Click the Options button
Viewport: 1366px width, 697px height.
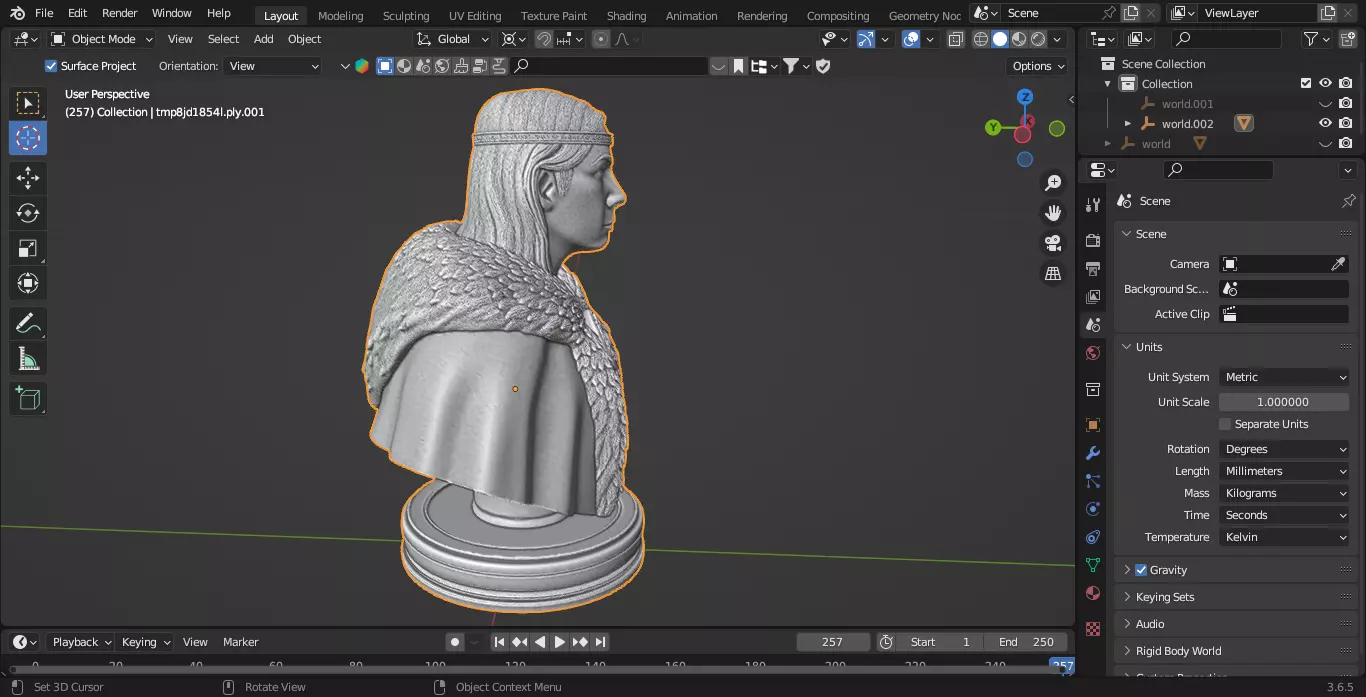pos(1039,66)
